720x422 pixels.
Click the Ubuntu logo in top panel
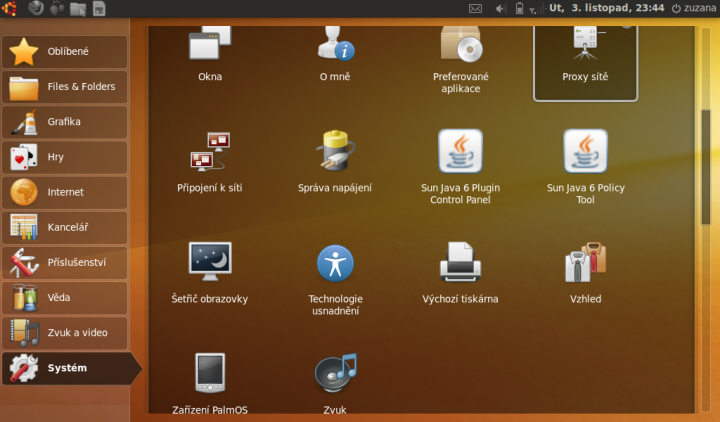coord(9,8)
